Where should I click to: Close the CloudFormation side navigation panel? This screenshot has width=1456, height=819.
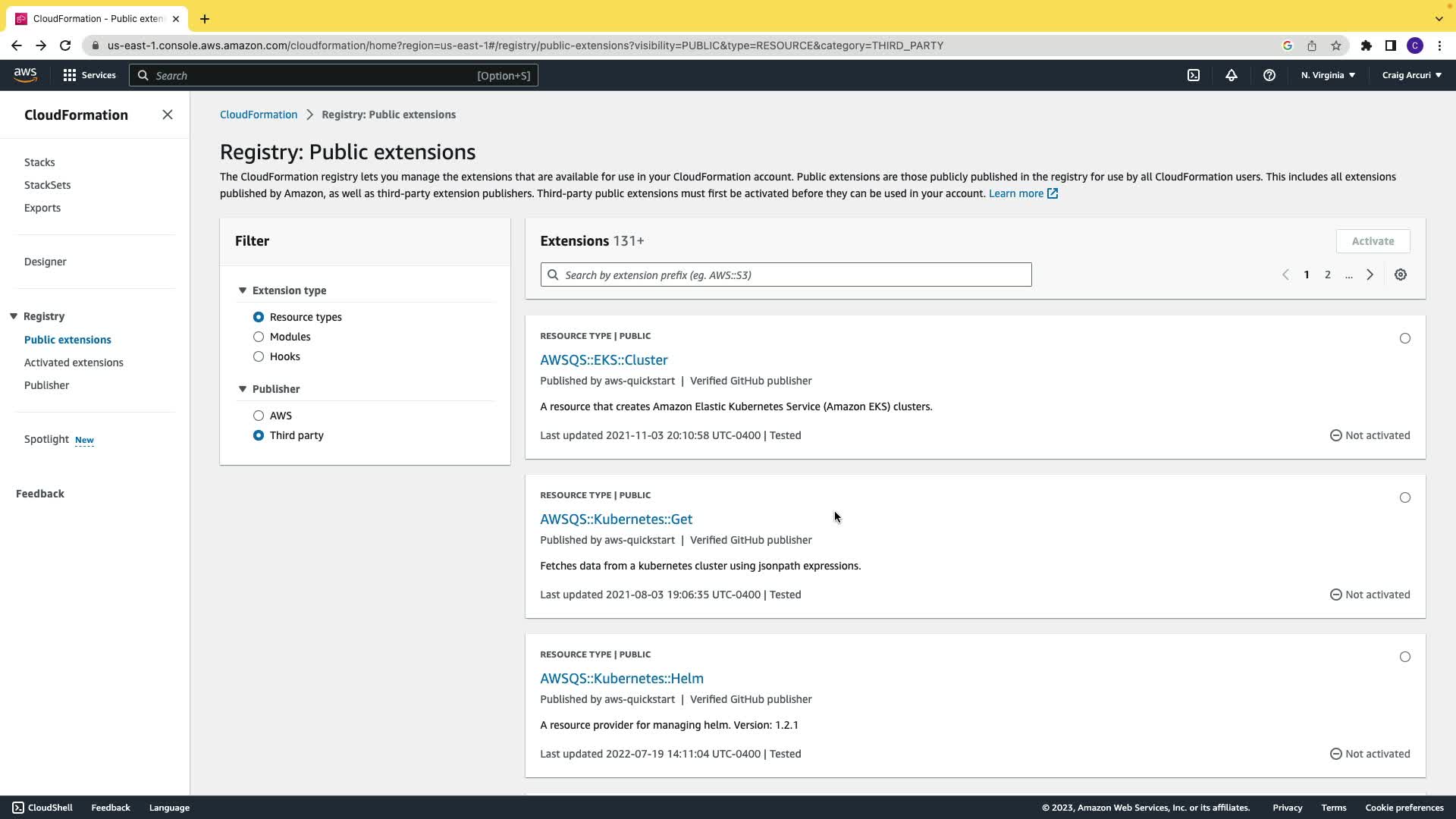(x=168, y=115)
